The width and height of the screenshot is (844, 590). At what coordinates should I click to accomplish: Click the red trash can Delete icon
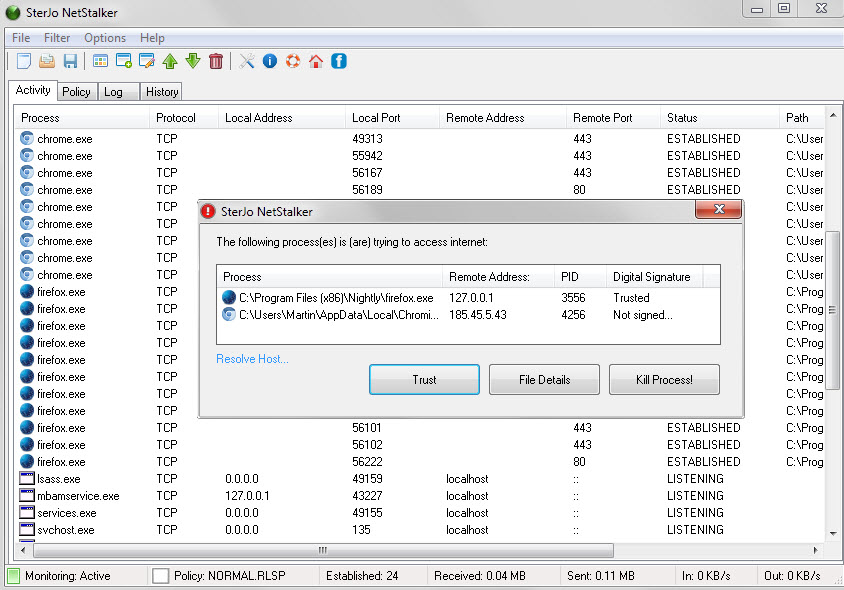[216, 61]
